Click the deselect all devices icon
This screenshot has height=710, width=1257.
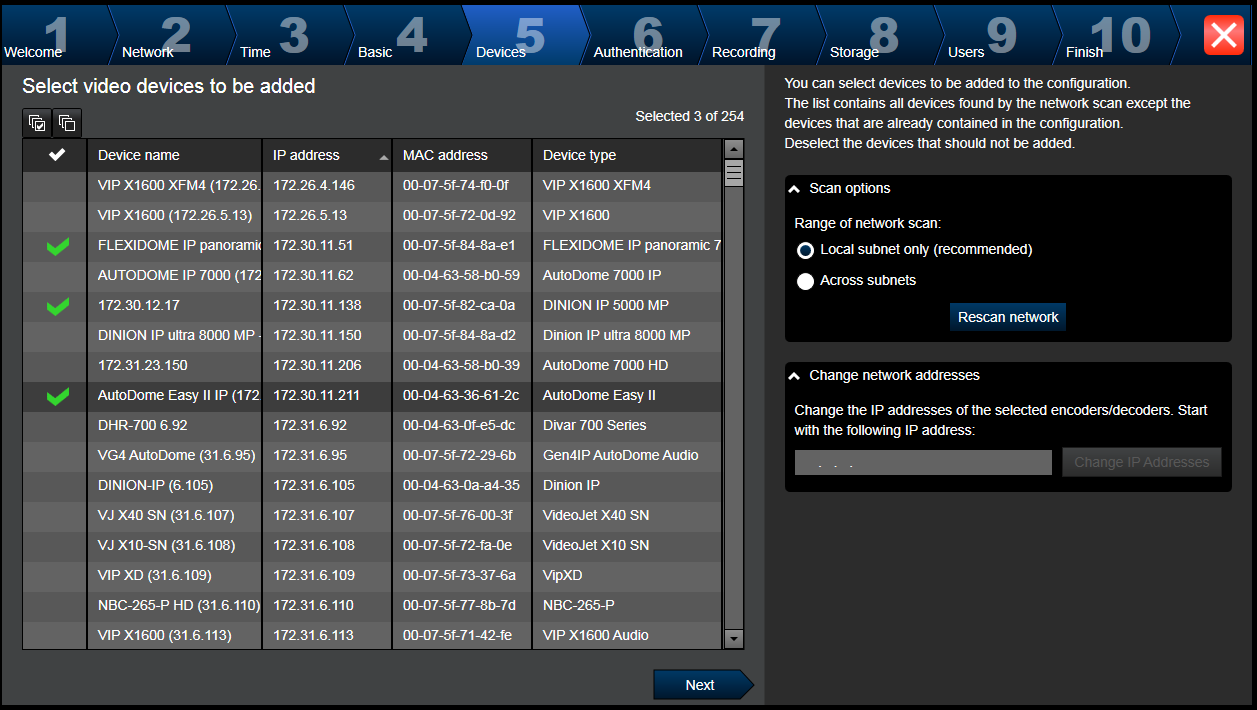click(x=67, y=123)
